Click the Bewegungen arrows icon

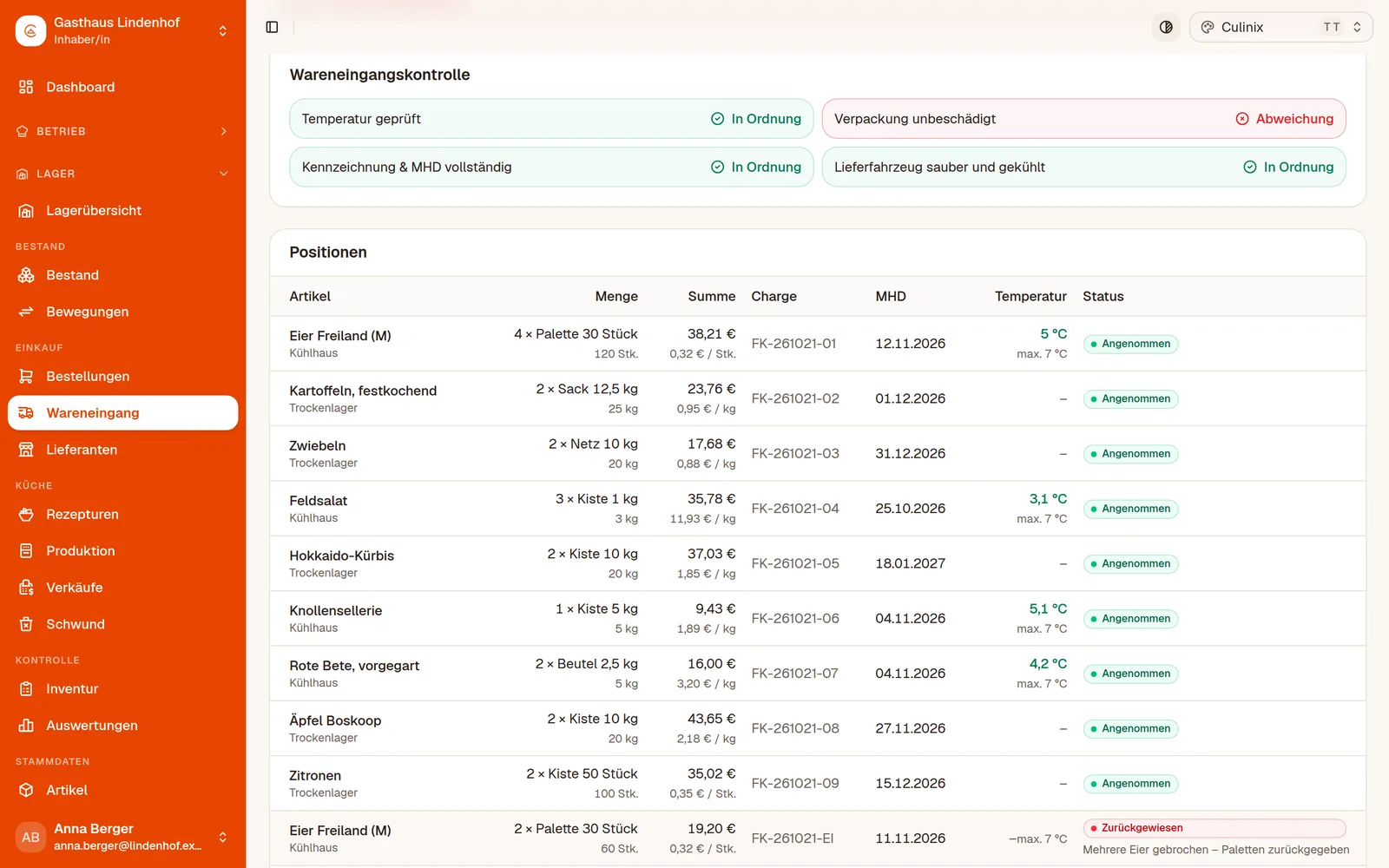[x=26, y=312]
